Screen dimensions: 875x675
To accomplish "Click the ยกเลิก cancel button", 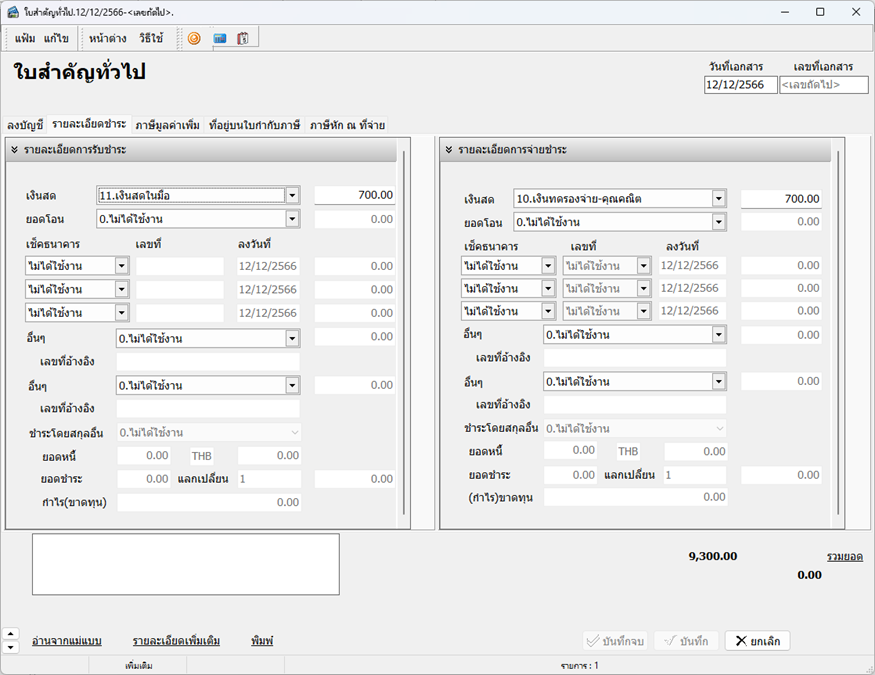I will point(757,641).
